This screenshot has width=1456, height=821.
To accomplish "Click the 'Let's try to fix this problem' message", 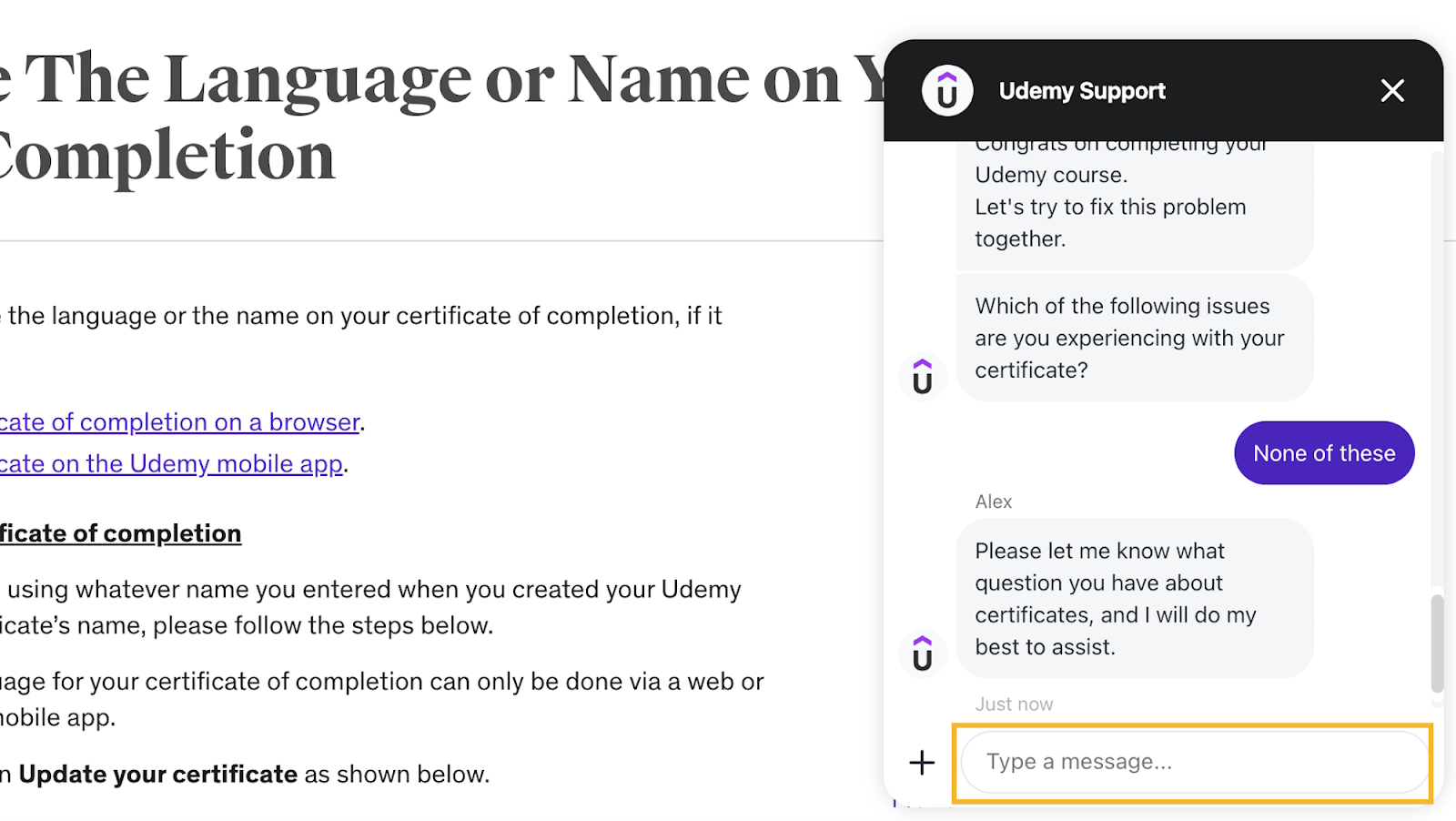I will tap(1135, 206).
